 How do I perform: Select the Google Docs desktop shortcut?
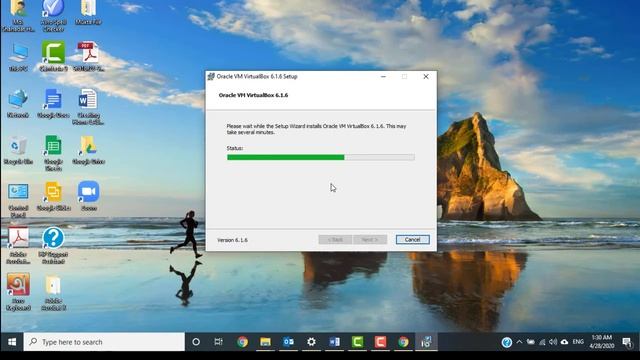click(53, 104)
